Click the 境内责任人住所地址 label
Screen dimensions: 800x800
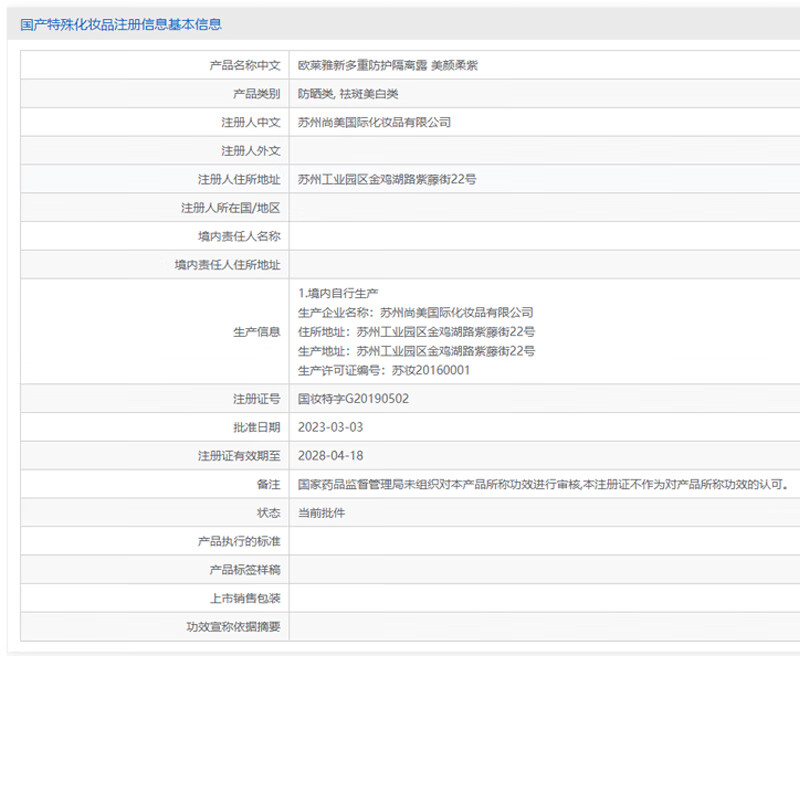[227, 265]
